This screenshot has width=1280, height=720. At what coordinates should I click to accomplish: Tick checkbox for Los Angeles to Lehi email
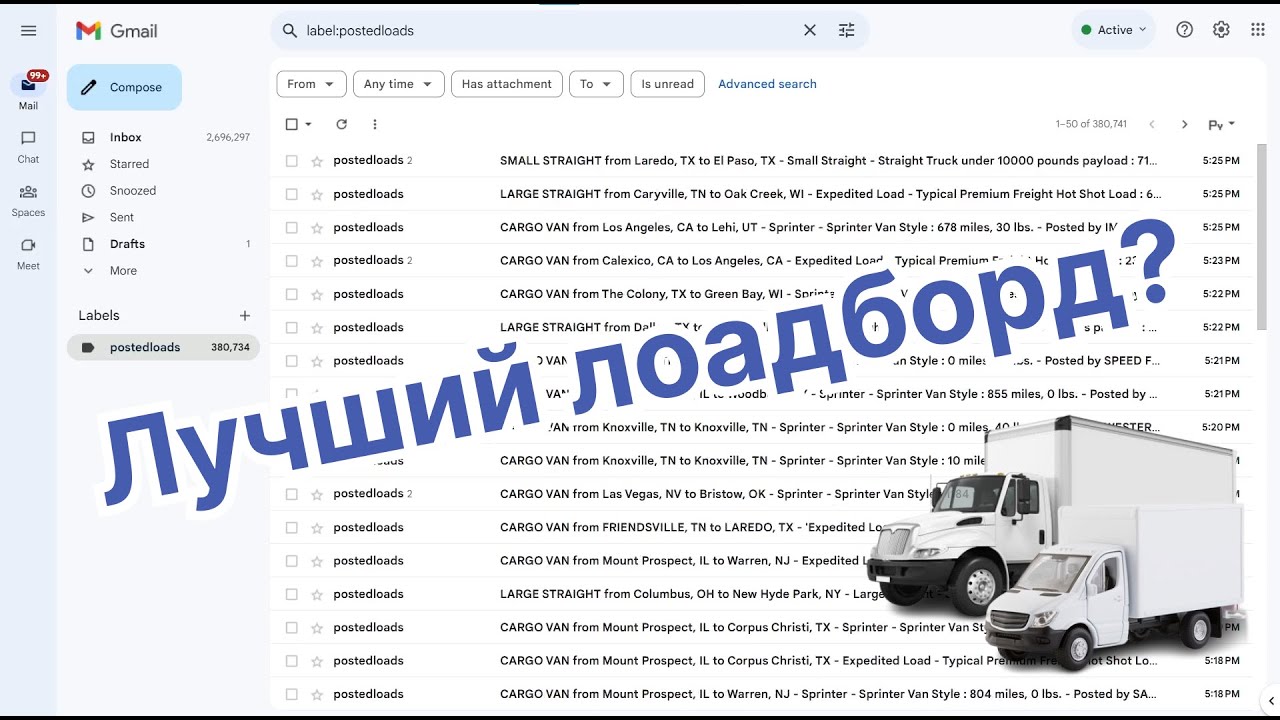(292, 227)
